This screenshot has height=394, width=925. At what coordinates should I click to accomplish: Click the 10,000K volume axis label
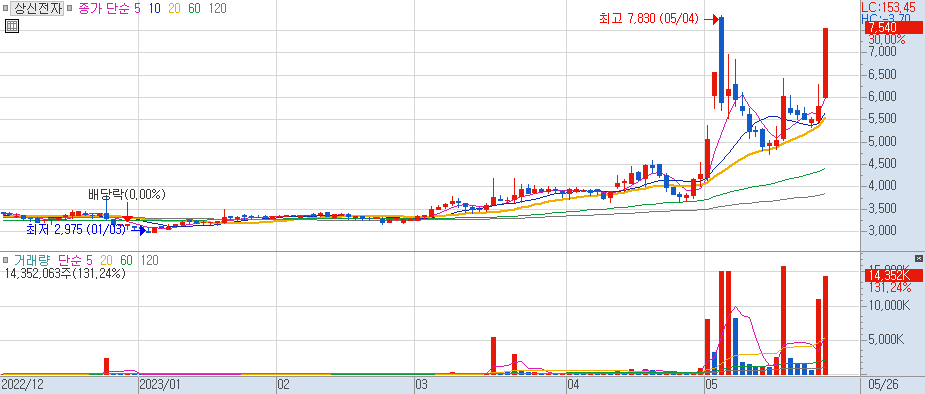(x=890, y=306)
